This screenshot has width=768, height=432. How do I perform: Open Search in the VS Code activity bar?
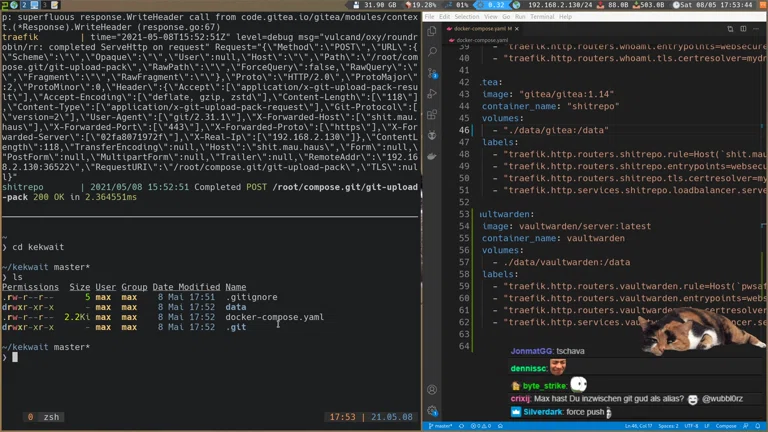point(432,51)
